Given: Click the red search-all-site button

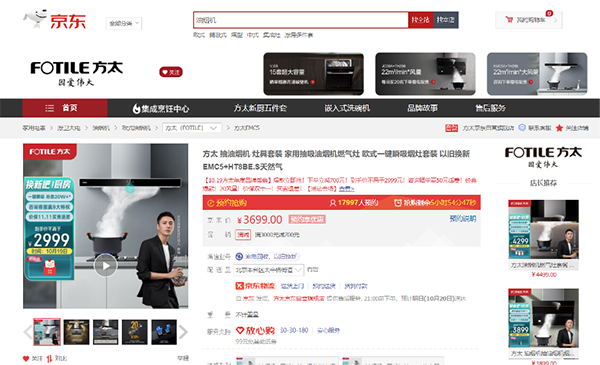Looking at the screenshot, I should (421, 20).
